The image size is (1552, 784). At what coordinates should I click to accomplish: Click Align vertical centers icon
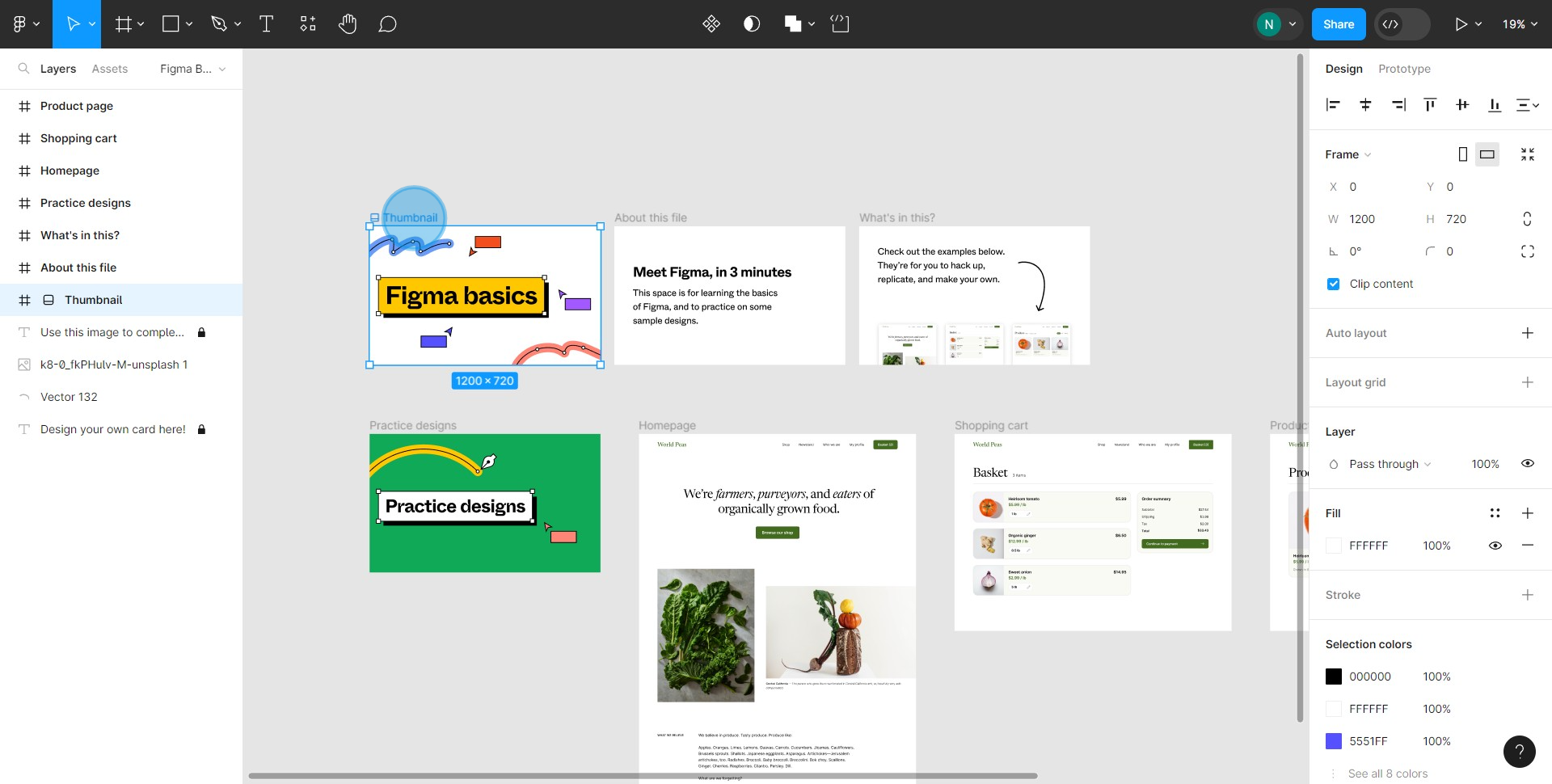(x=1462, y=105)
